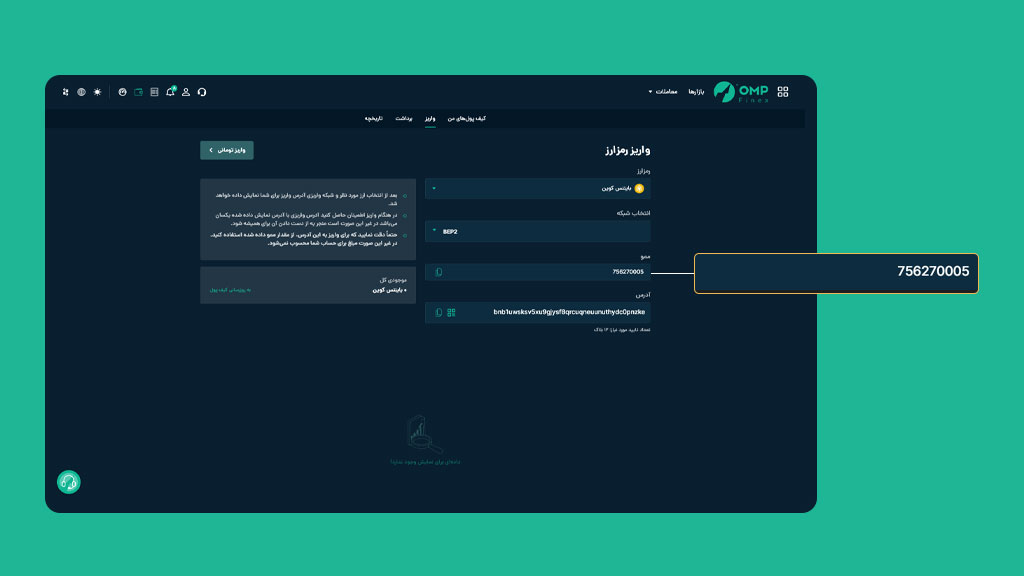1024x576 pixels.
Task: Open the تاریخچه history tab
Action: [x=374, y=119]
